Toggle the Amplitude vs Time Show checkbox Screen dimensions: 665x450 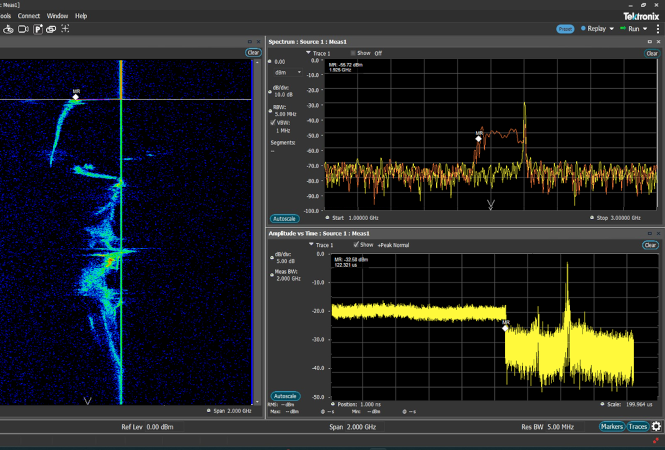(x=356, y=245)
